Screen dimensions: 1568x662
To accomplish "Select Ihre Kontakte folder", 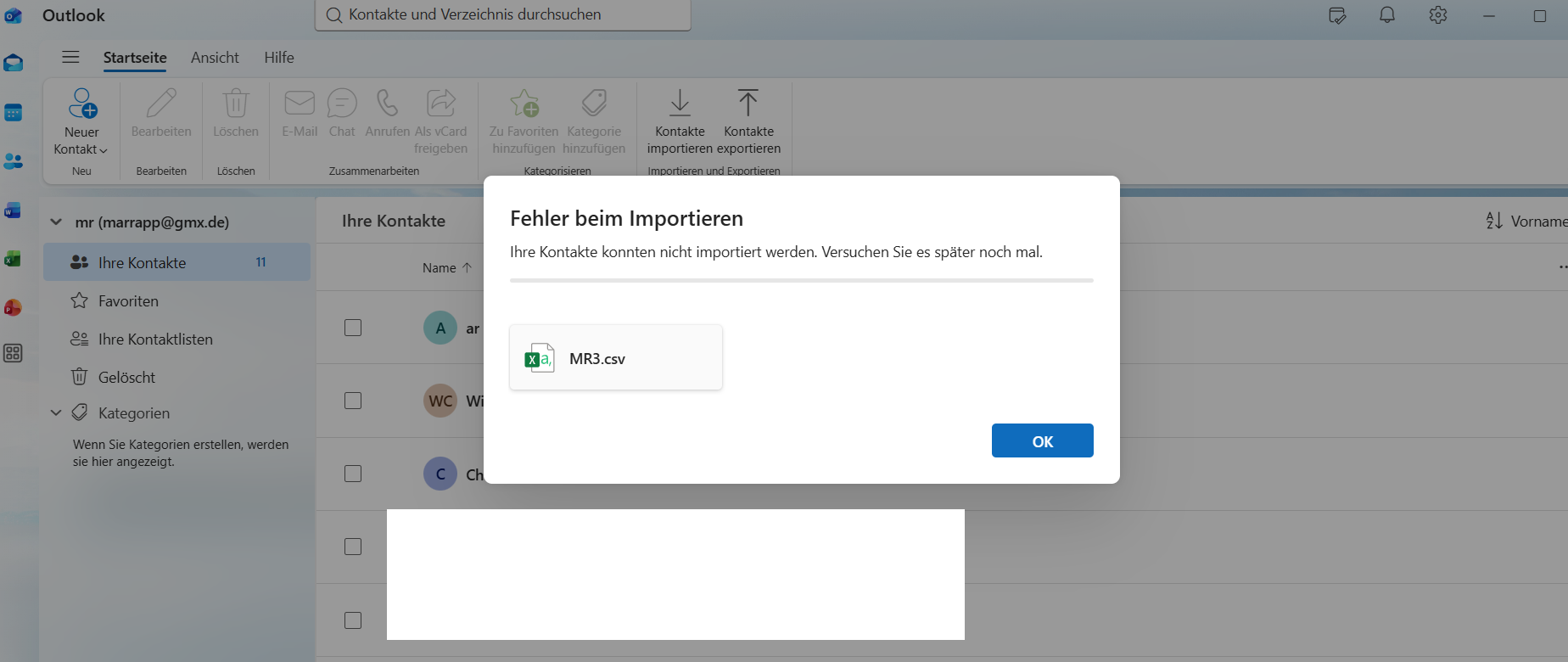I will (x=176, y=262).
